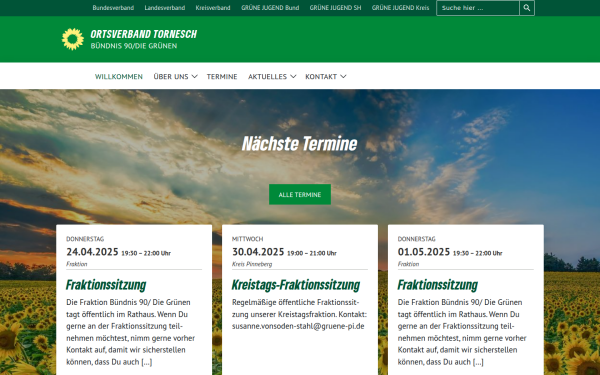Expand the Aktuelles submenu chevron
The height and width of the screenshot is (375, 600).
[293, 77]
